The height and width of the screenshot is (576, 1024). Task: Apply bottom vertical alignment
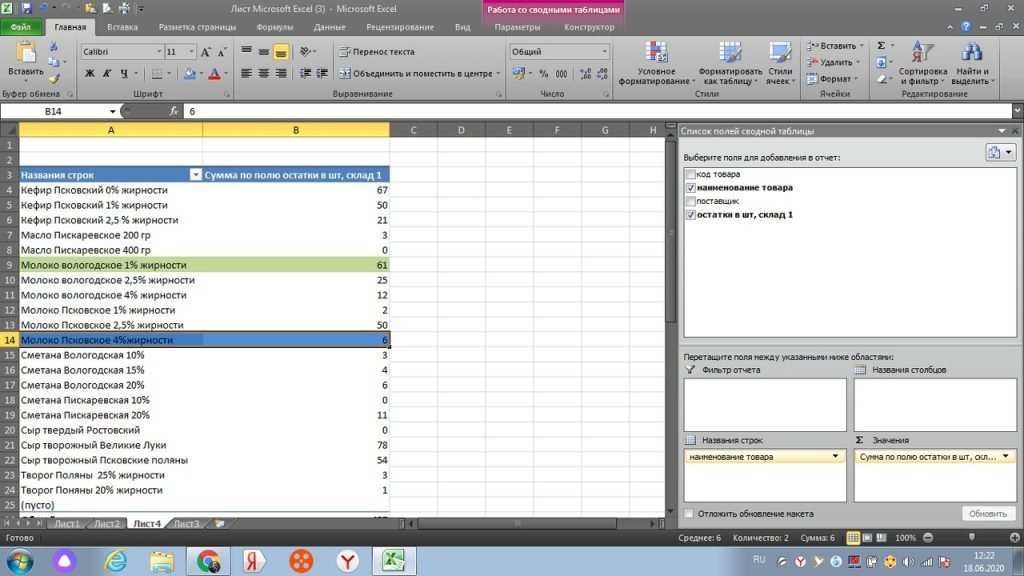pos(281,52)
